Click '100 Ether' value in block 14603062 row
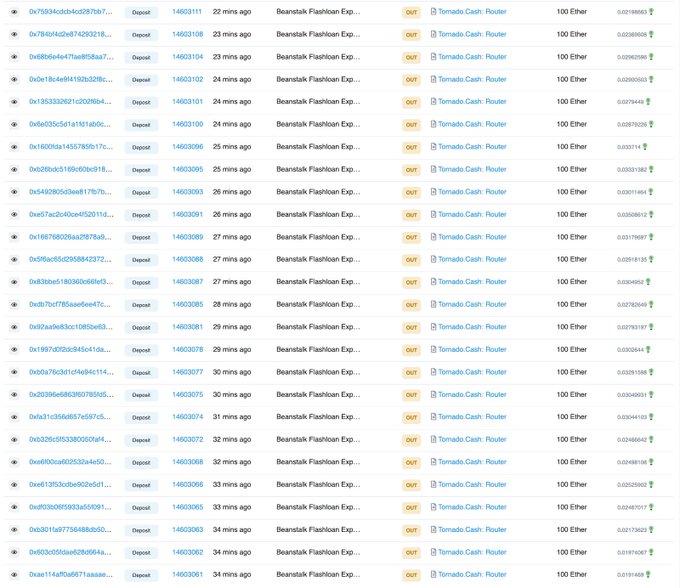Viewport: 680px width, 588px height. pos(572,552)
